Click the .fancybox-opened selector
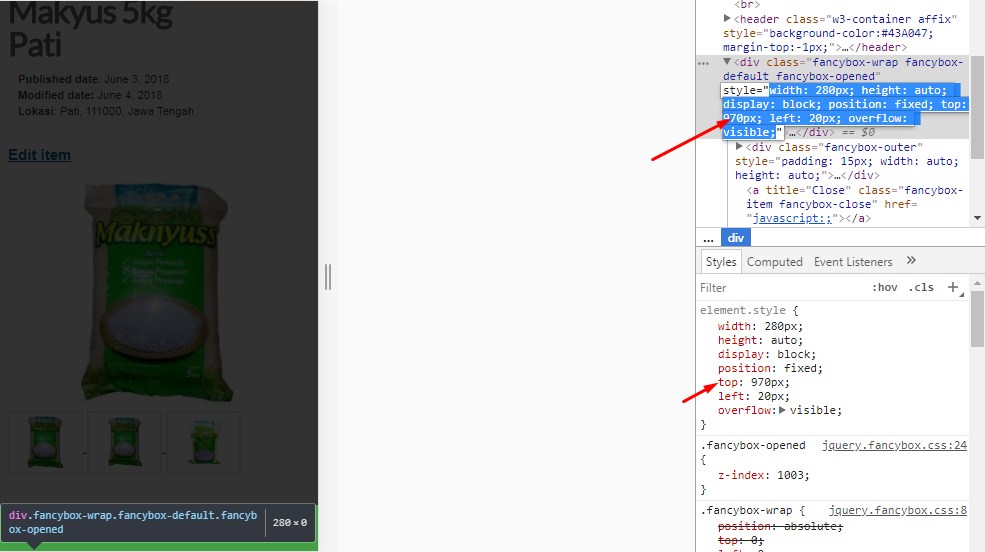Image resolution: width=985 pixels, height=552 pixels. (x=753, y=445)
